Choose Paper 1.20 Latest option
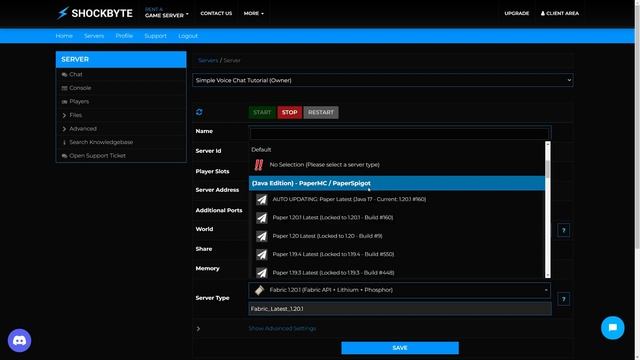Viewport: 640px width, 360px height. [397, 236]
